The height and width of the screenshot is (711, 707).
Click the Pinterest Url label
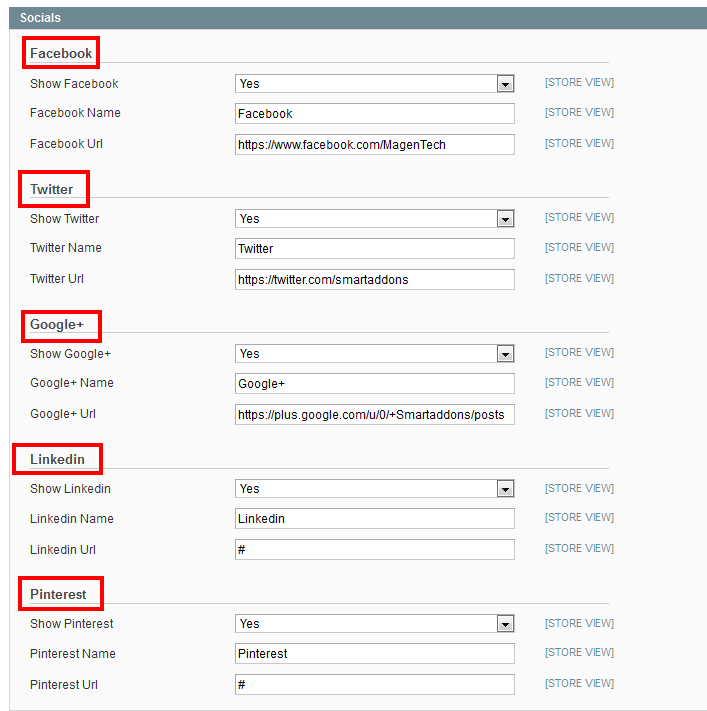tap(63, 684)
